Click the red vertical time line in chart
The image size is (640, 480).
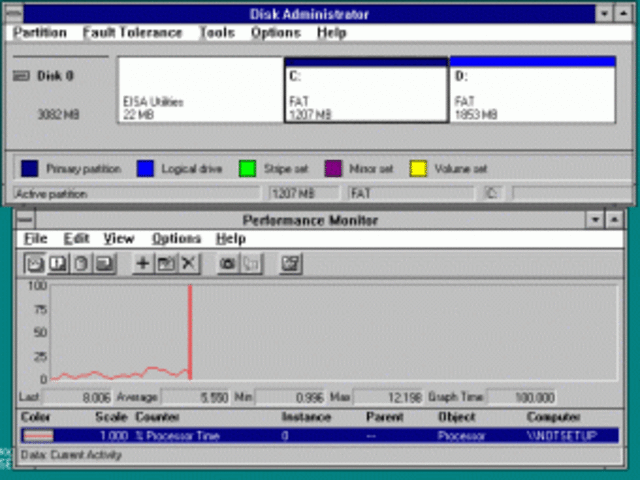[x=190, y=332]
